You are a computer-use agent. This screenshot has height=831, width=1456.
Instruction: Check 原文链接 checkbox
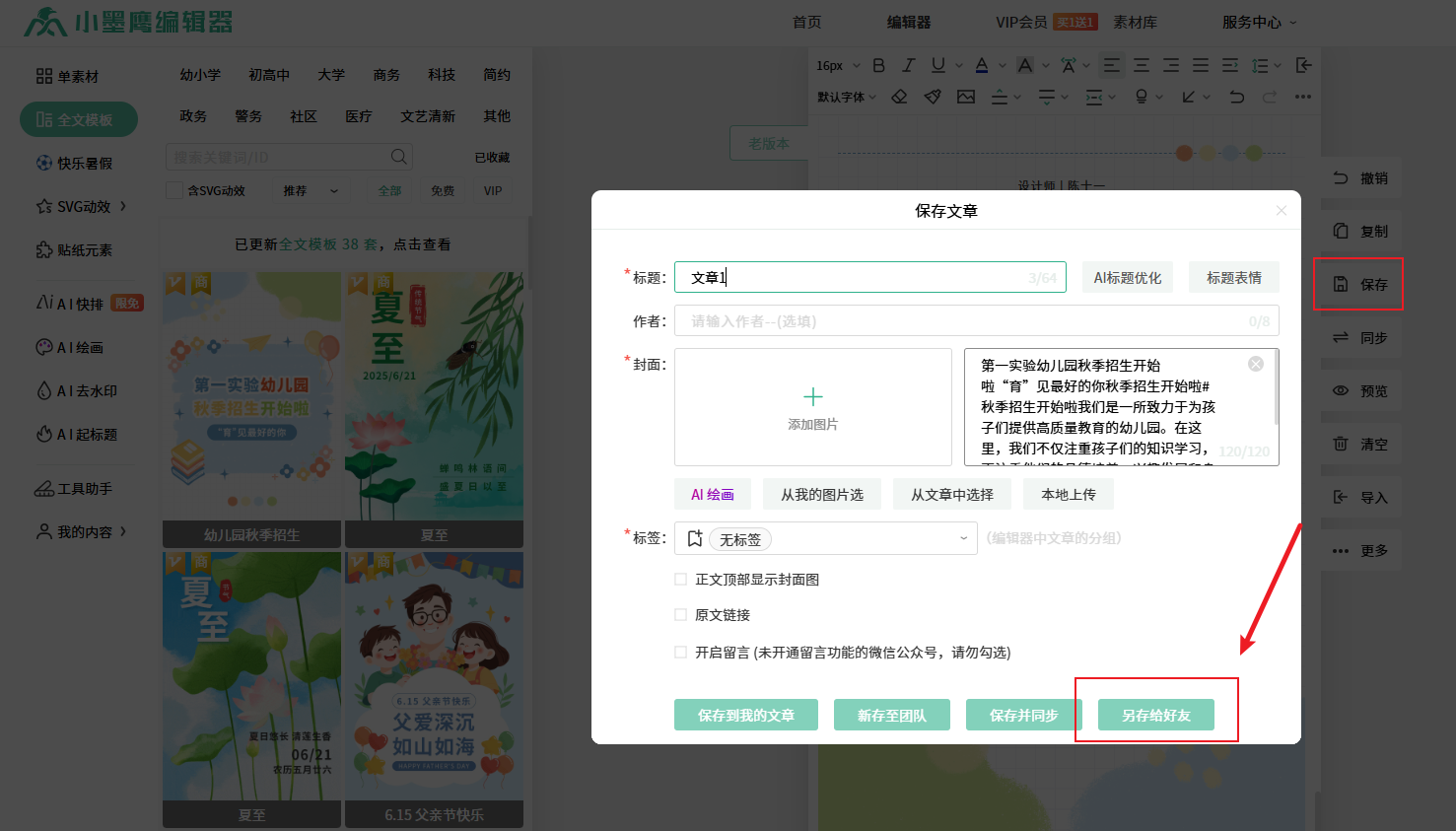coord(680,615)
